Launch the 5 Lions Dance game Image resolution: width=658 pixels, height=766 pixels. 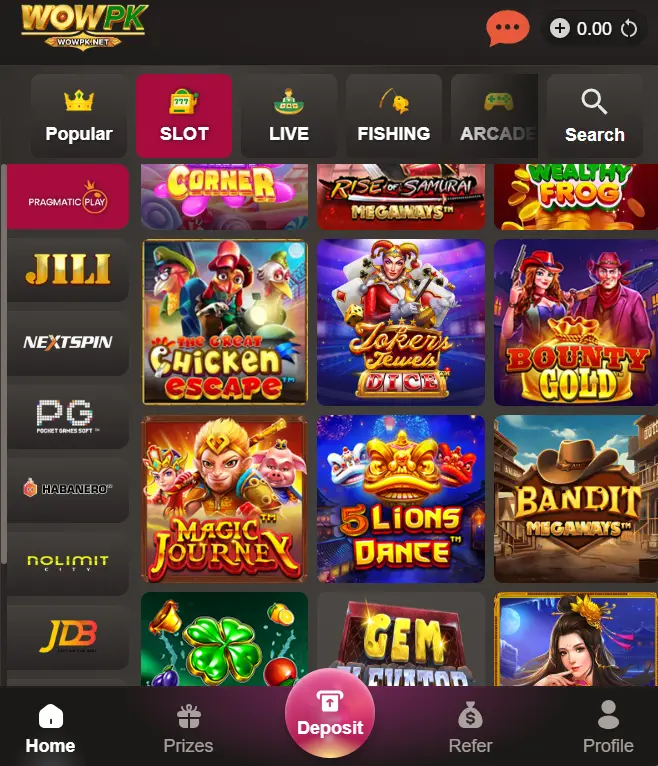tap(401, 499)
